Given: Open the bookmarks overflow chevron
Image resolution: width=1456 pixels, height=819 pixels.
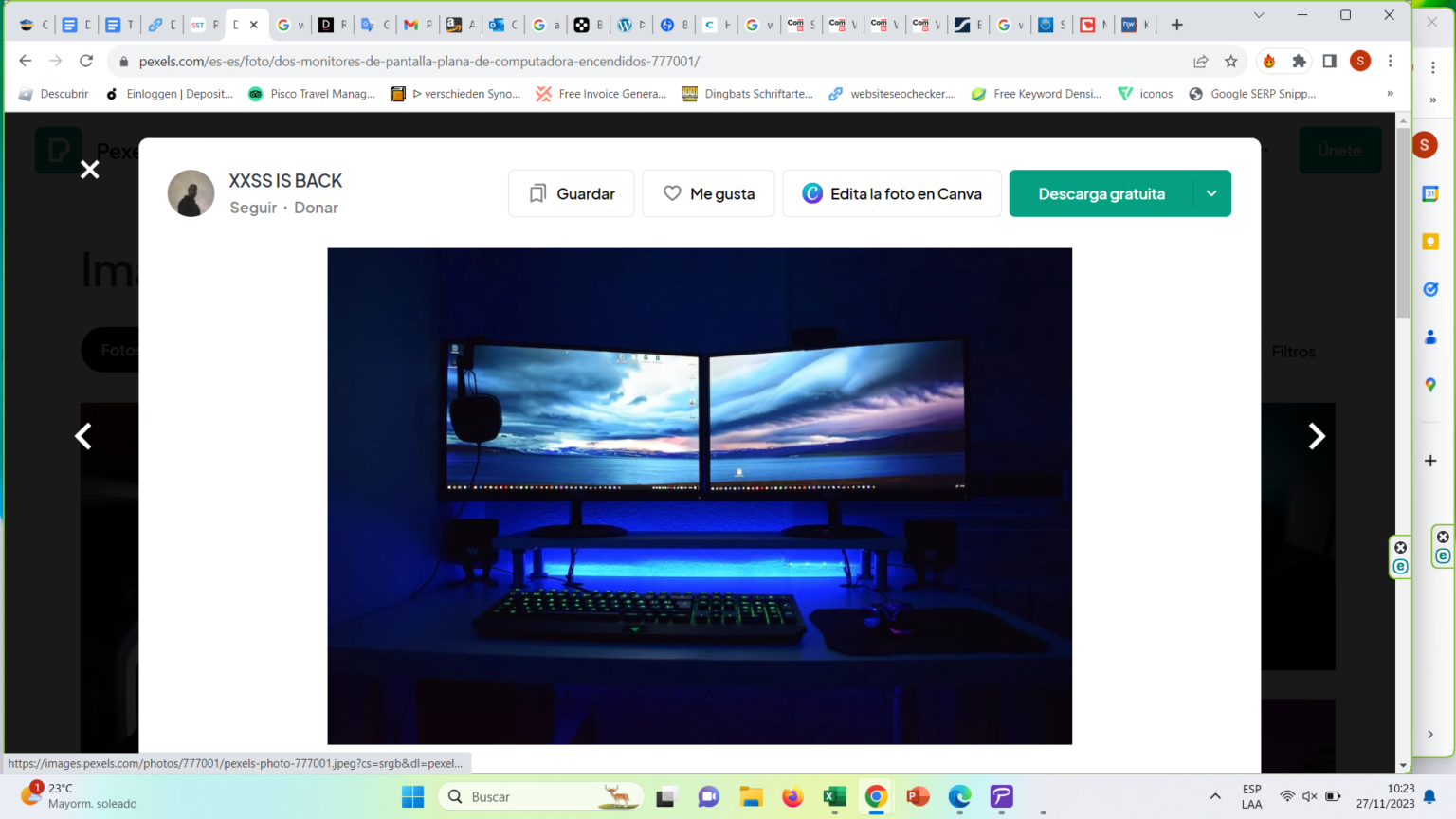Looking at the screenshot, I should click(x=1390, y=93).
